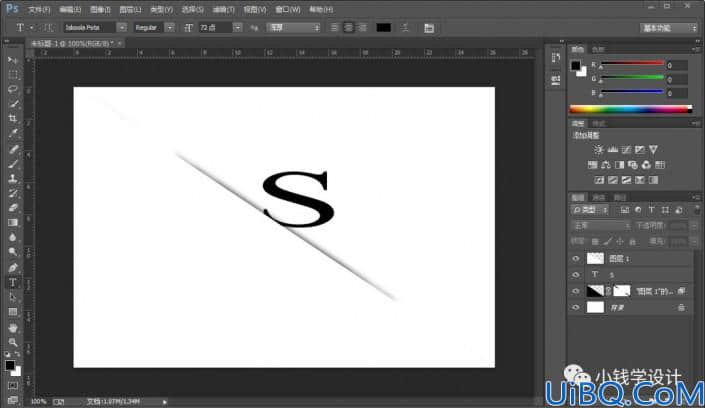The image size is (705, 408).
Task: Open the layer filter type dropdown
Action: click(590, 210)
